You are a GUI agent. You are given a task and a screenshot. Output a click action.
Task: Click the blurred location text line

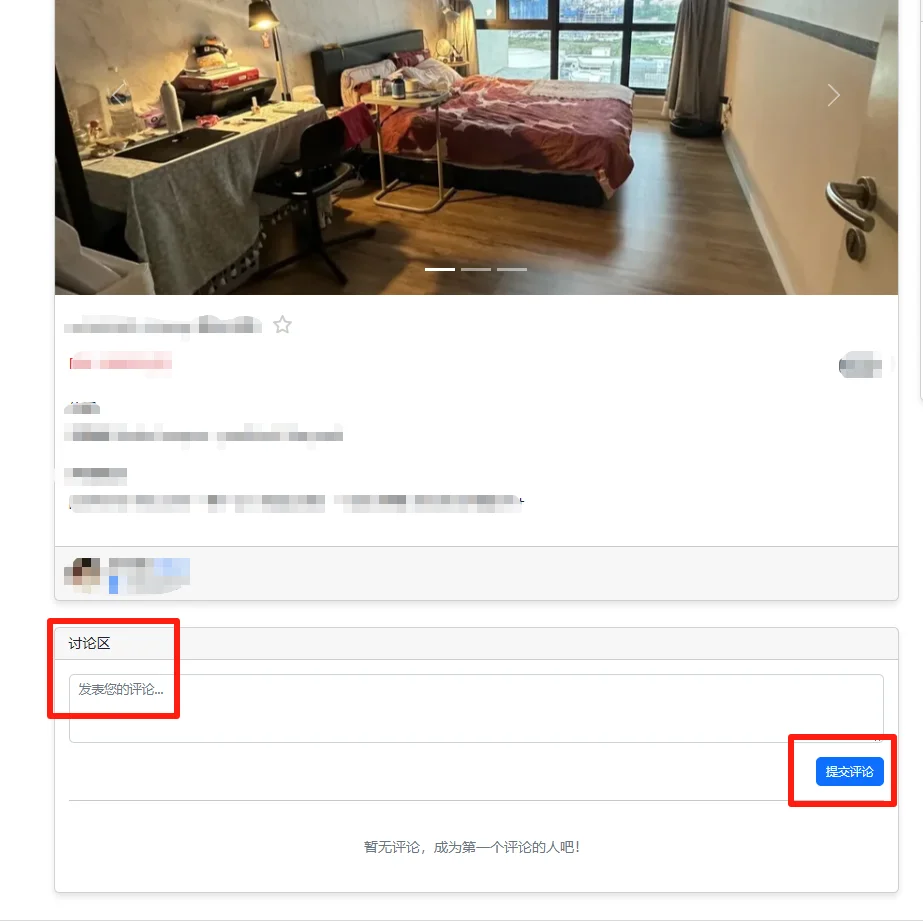pyautogui.click(x=204, y=434)
